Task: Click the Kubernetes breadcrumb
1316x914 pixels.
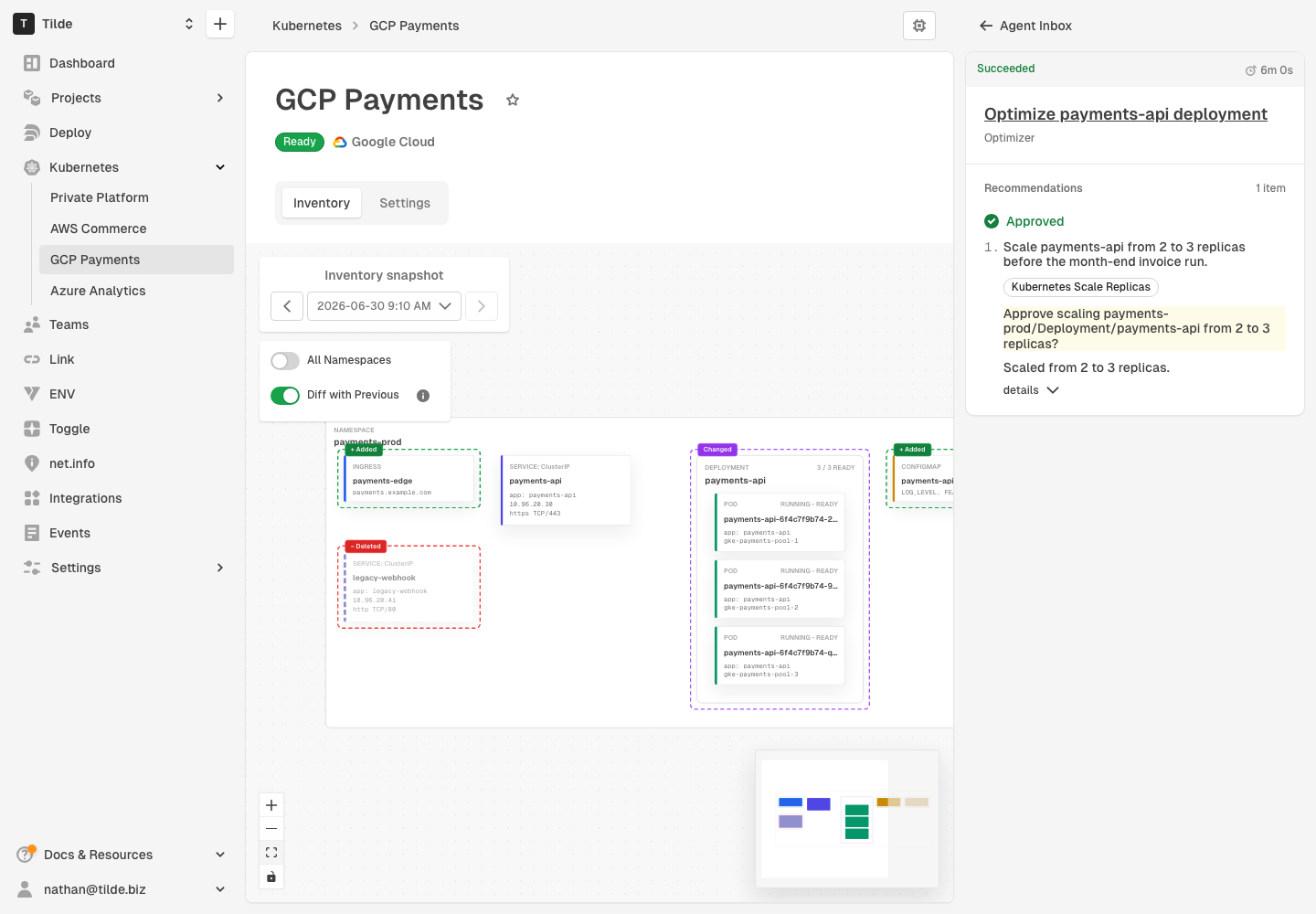Action: pos(307,26)
